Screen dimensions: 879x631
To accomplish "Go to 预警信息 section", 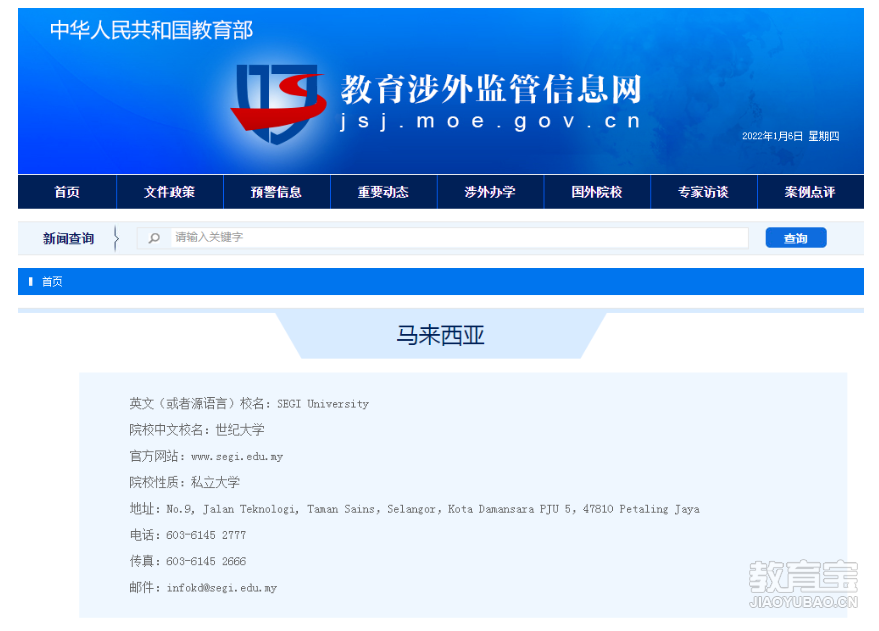I will (276, 192).
